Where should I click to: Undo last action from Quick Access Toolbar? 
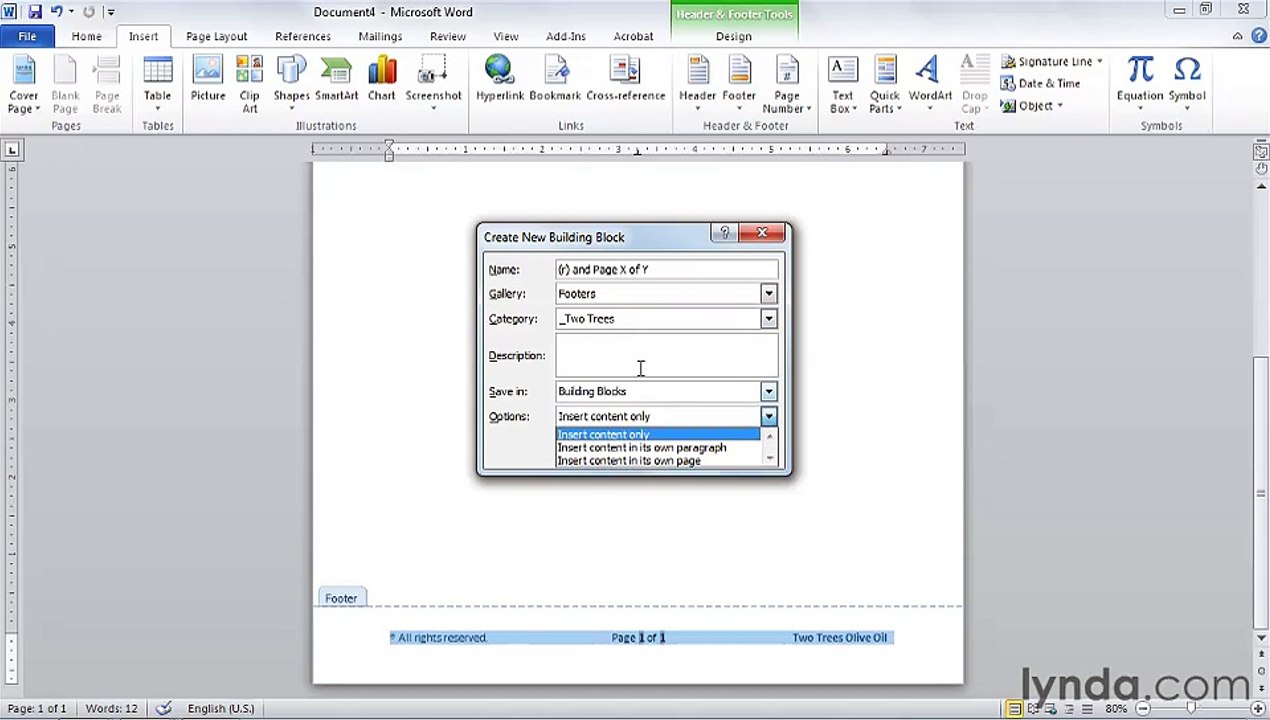[x=57, y=12]
